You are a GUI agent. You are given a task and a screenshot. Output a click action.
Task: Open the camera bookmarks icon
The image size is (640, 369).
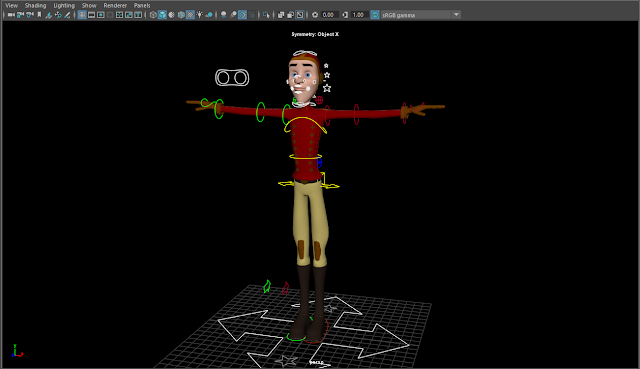coord(39,15)
